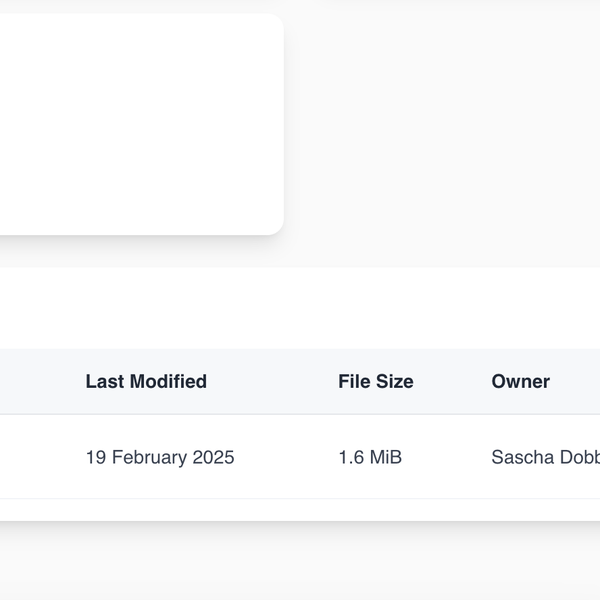Click the Owner column header
600x600 pixels.
(x=520, y=381)
